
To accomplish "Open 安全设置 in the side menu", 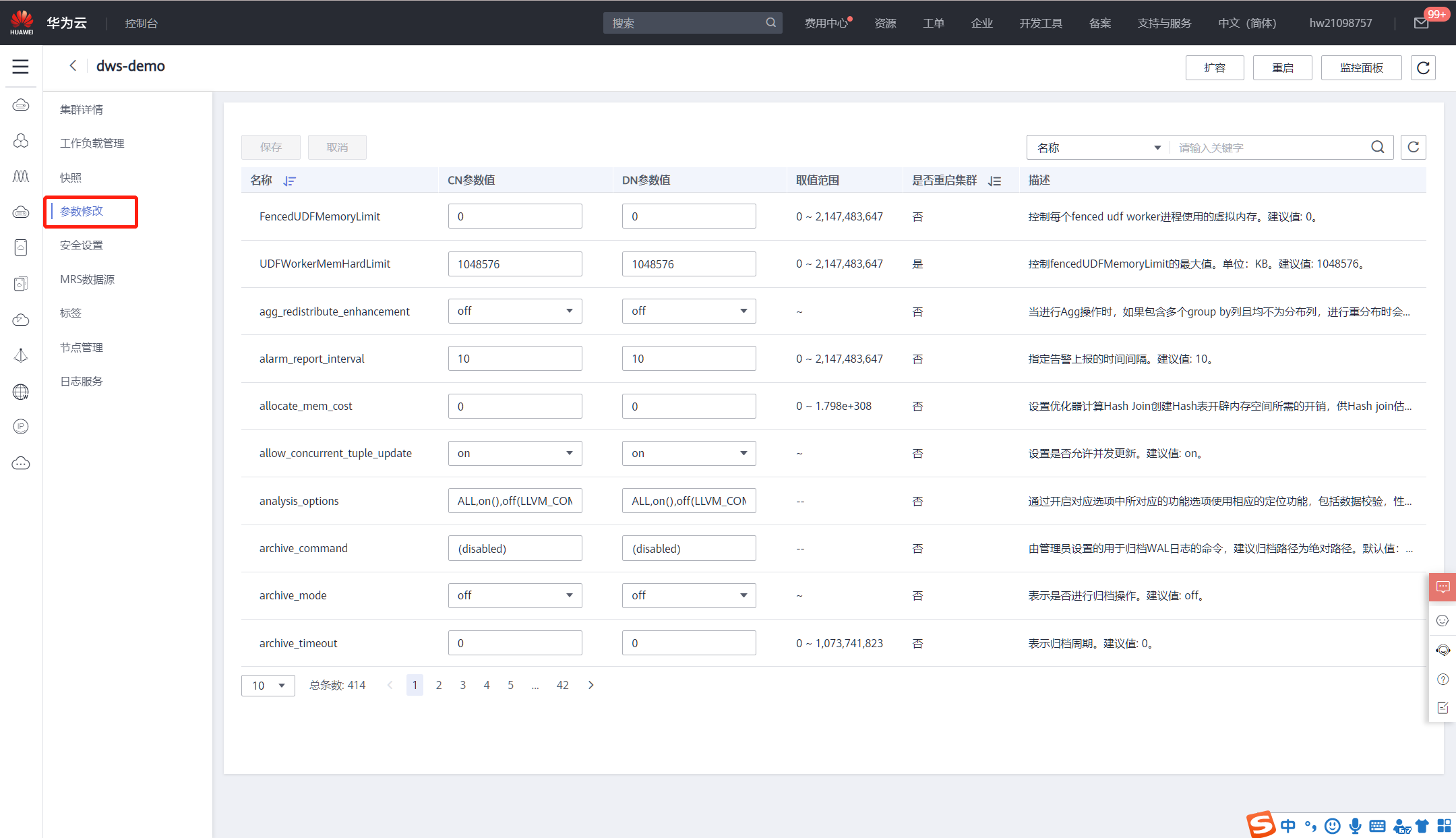I will (x=82, y=245).
